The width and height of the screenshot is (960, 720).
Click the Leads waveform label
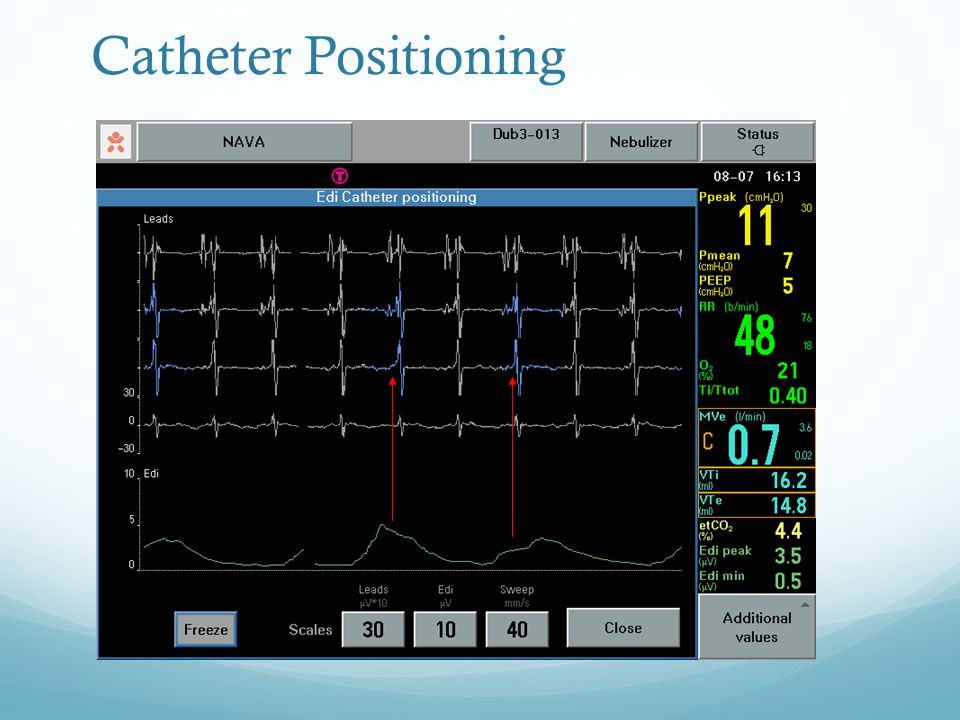pyautogui.click(x=159, y=219)
